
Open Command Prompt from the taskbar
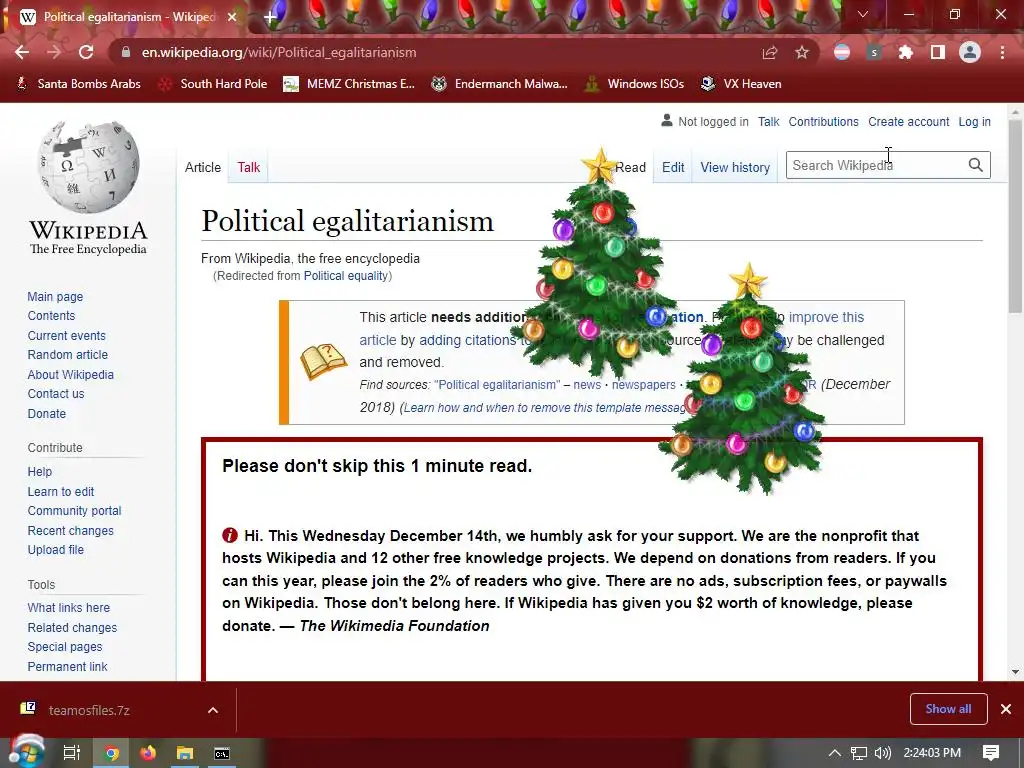point(222,753)
